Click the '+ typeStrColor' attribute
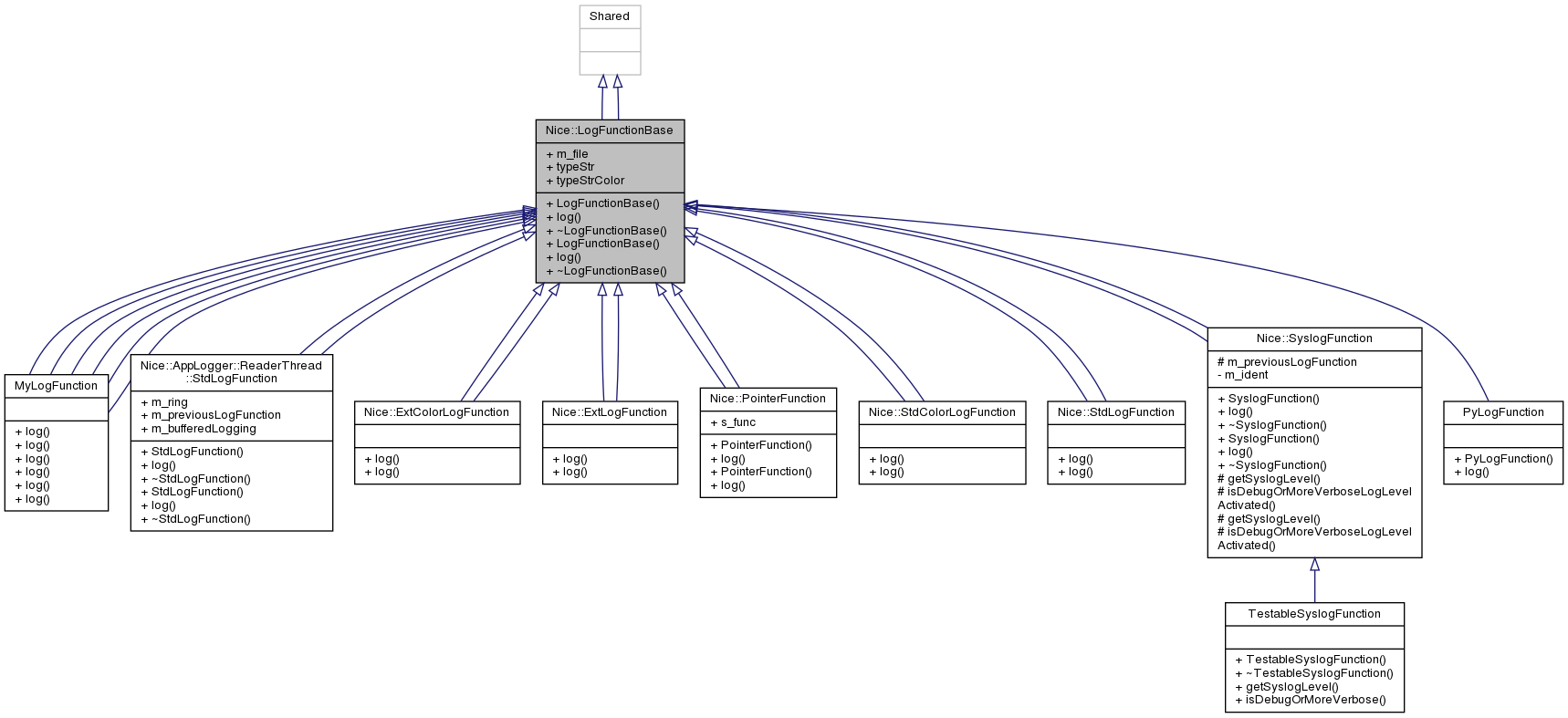Image resolution: width=1568 pixels, height=718 pixels. click(x=586, y=181)
